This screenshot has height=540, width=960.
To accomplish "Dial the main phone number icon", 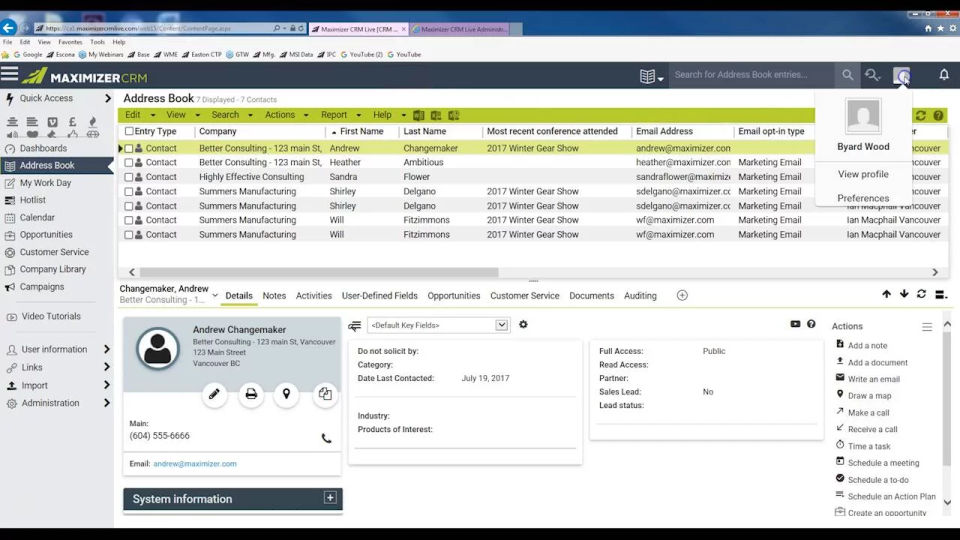I will click(326, 438).
